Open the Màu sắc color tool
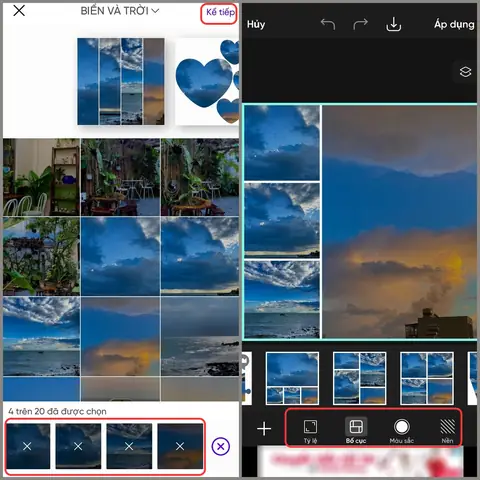The width and height of the screenshot is (480, 480). click(x=402, y=431)
